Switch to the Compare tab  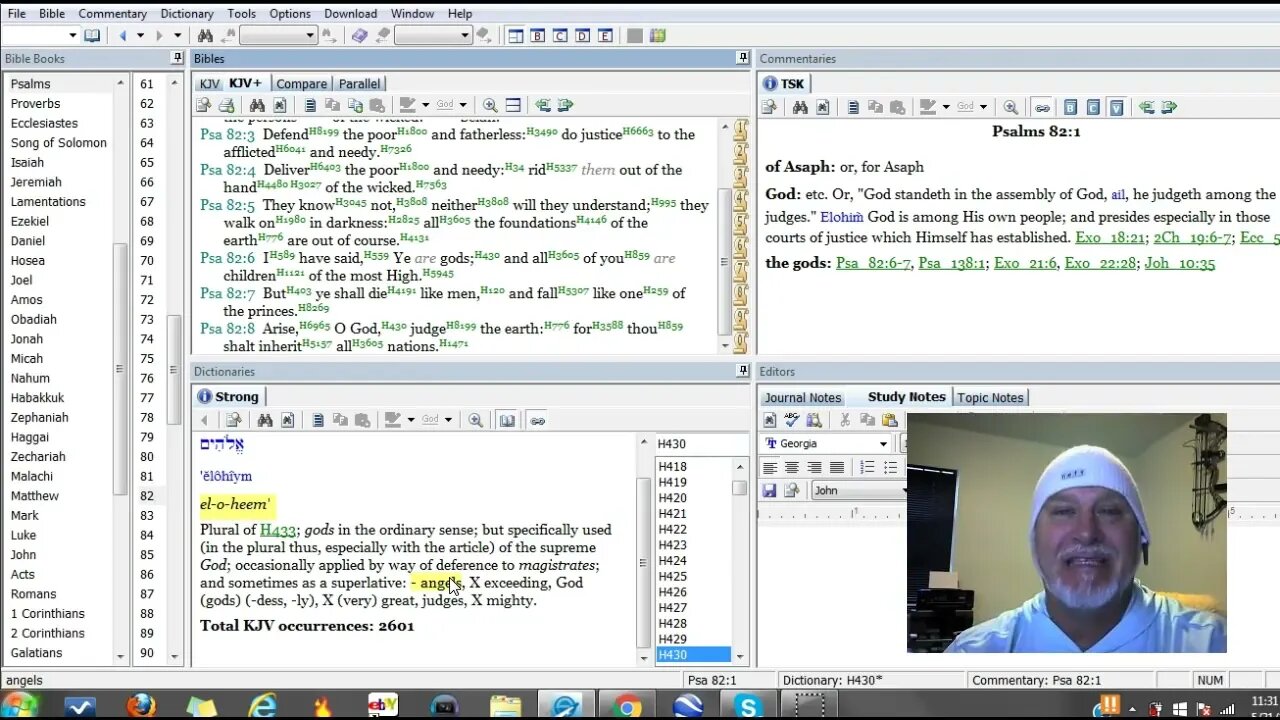coord(301,84)
